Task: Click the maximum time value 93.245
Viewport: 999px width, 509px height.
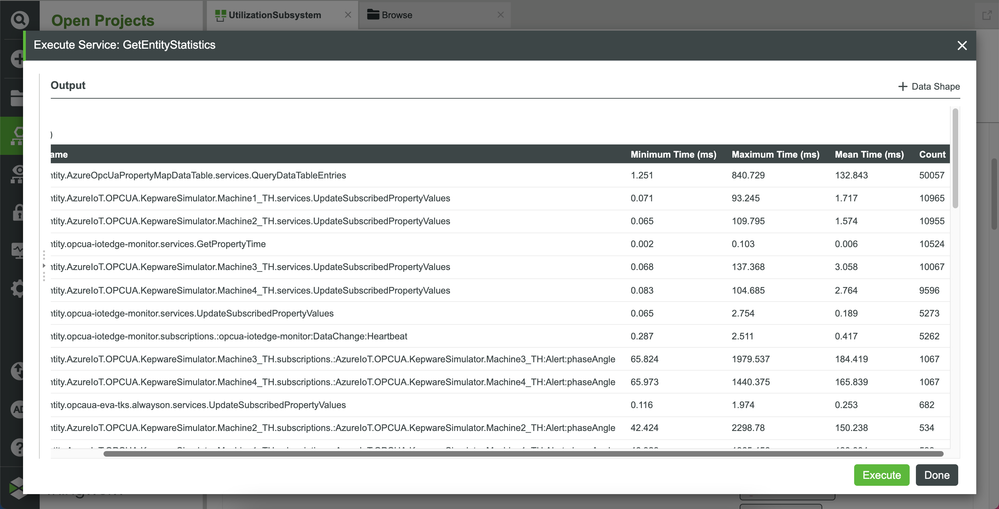Action: (x=745, y=198)
